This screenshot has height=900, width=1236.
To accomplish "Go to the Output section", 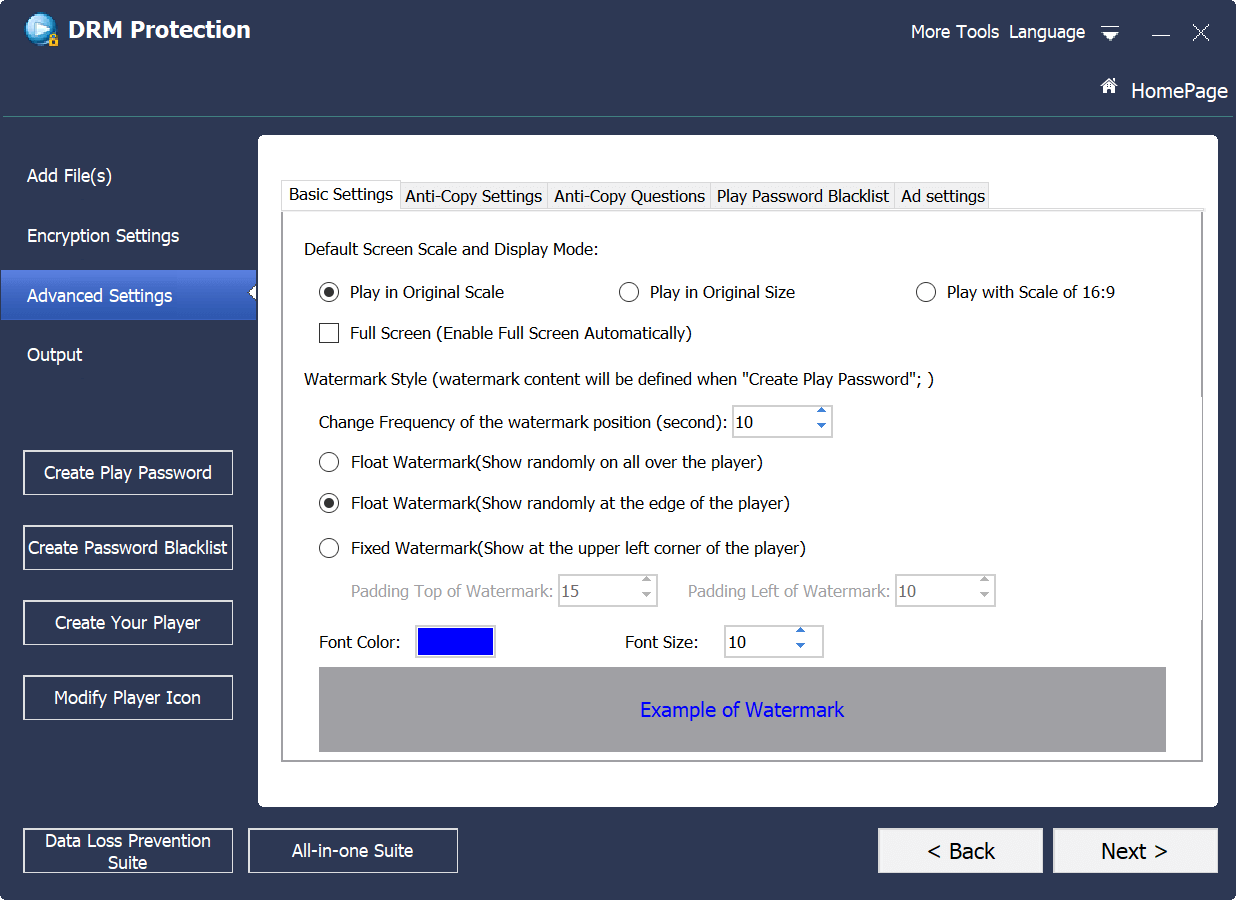I will (x=54, y=354).
